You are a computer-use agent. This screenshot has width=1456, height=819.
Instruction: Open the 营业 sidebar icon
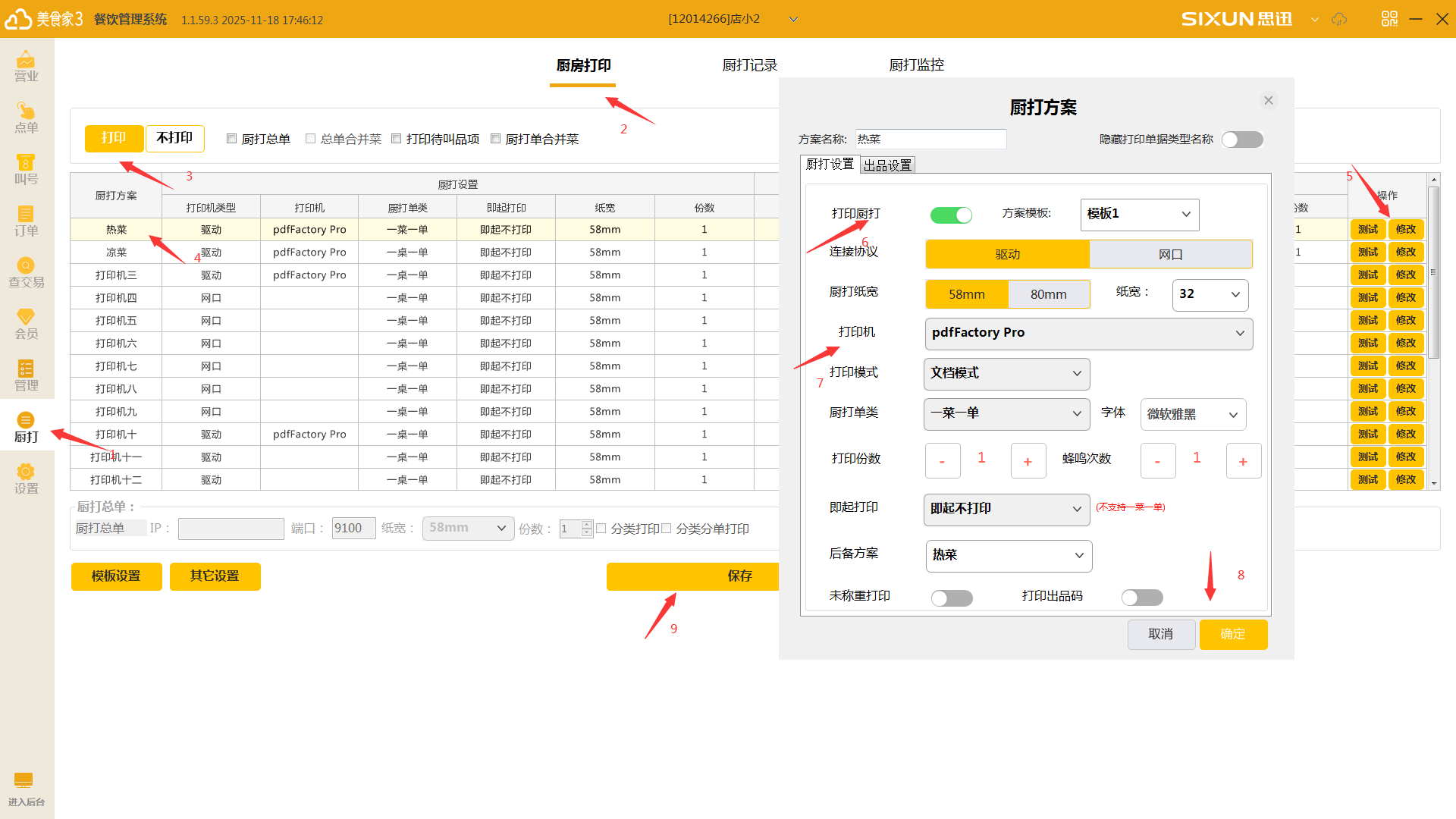tap(26, 66)
